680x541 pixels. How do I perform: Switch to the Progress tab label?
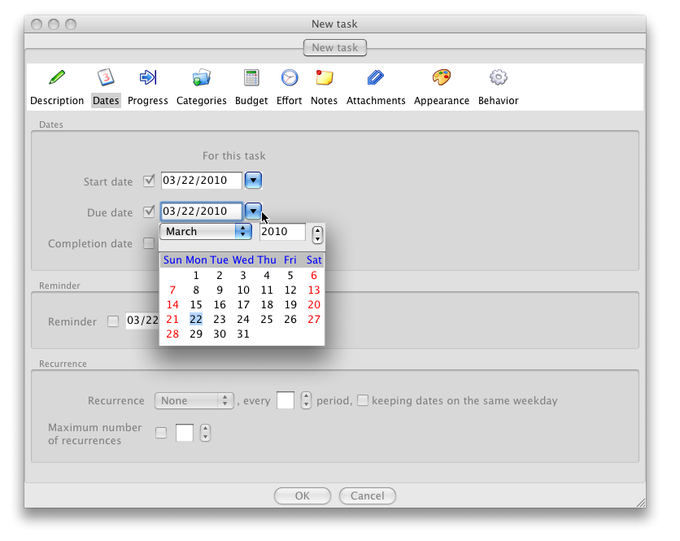[148, 101]
